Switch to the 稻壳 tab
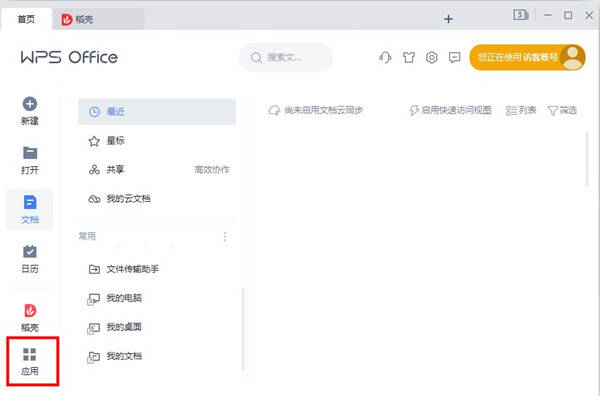 tap(99, 19)
